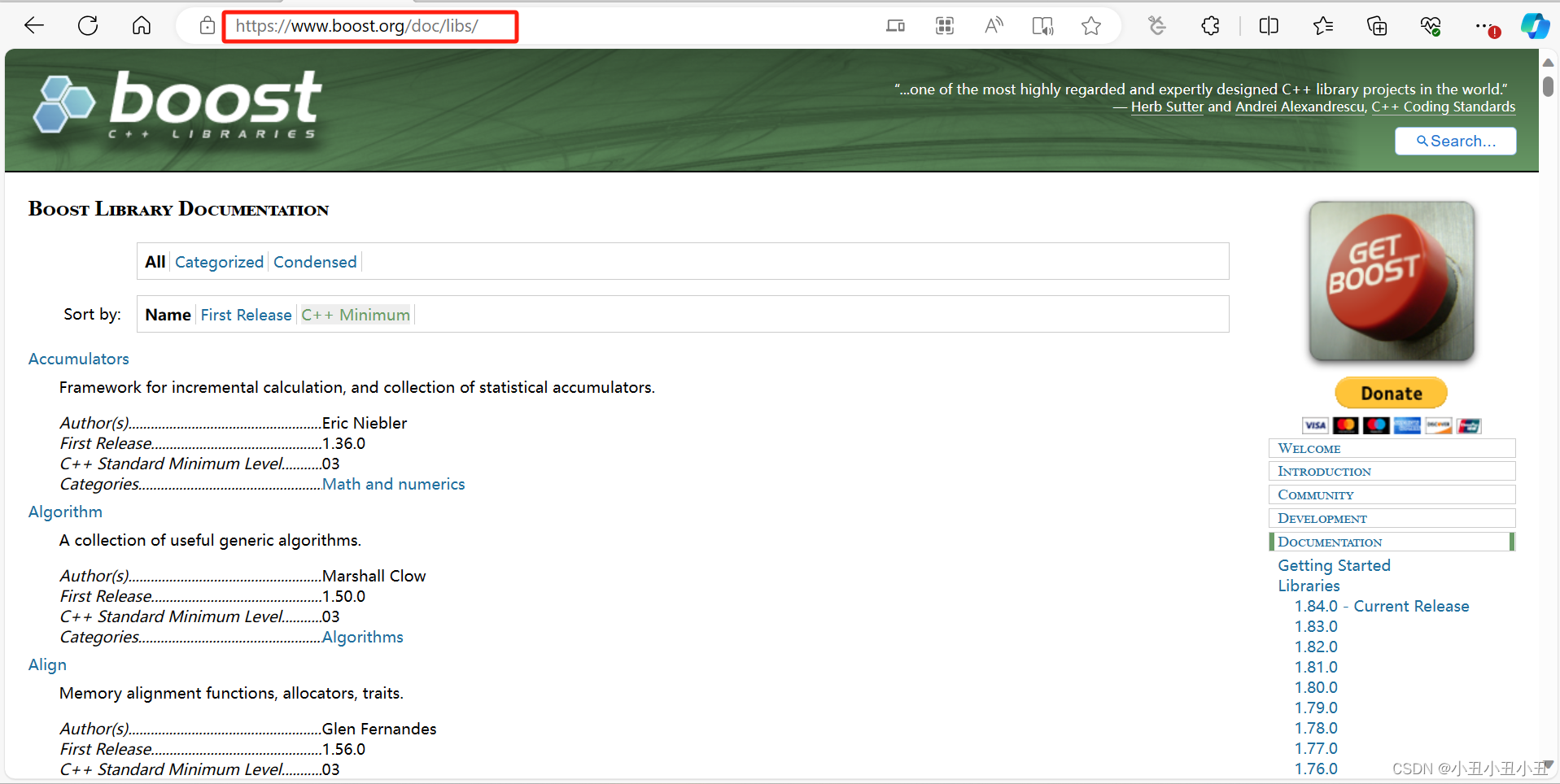Click author name Glen Fernandes
This screenshot has width=1560, height=784.
[379, 729]
